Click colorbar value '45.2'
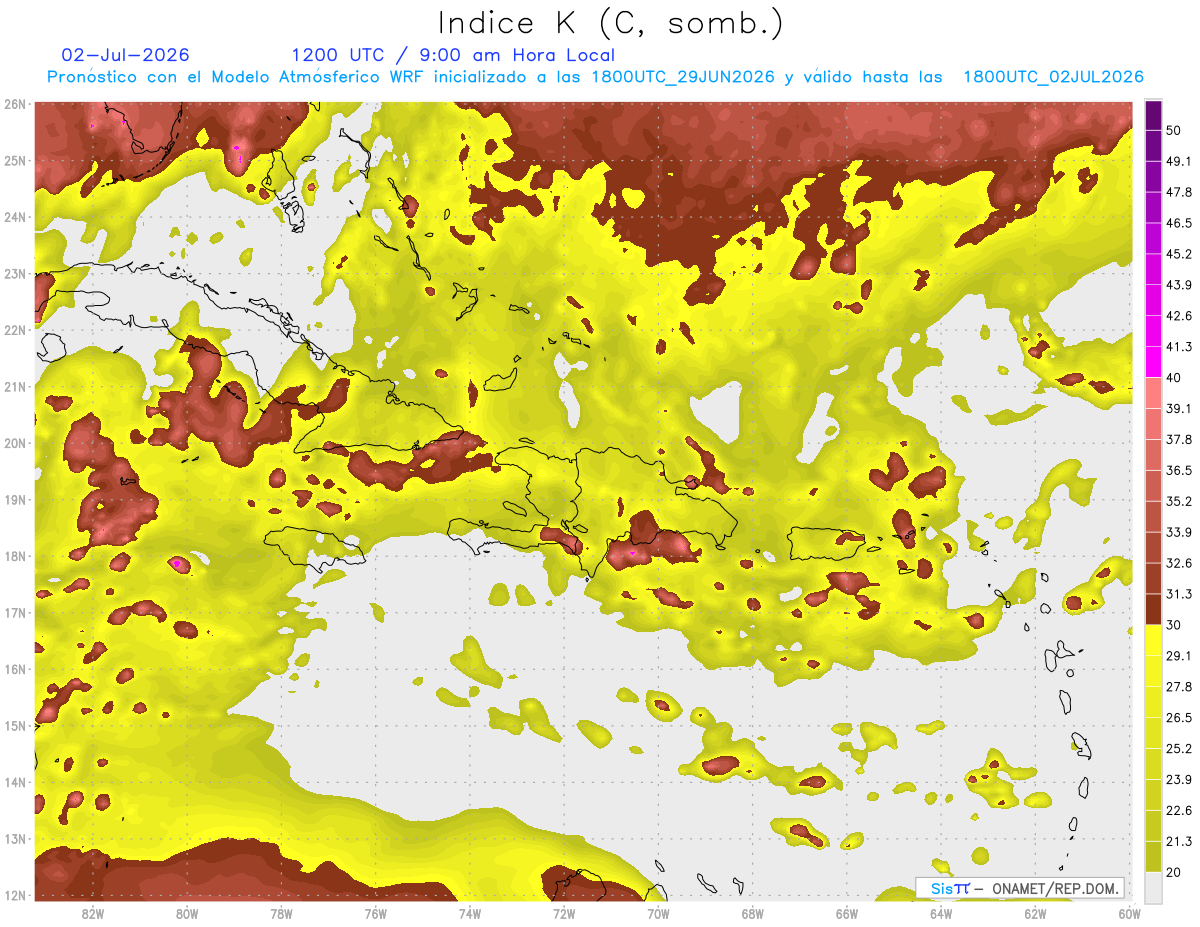 tap(1178, 253)
